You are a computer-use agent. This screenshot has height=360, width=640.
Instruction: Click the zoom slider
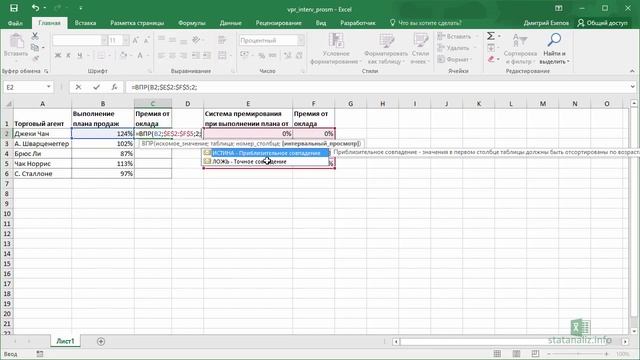[578, 354]
